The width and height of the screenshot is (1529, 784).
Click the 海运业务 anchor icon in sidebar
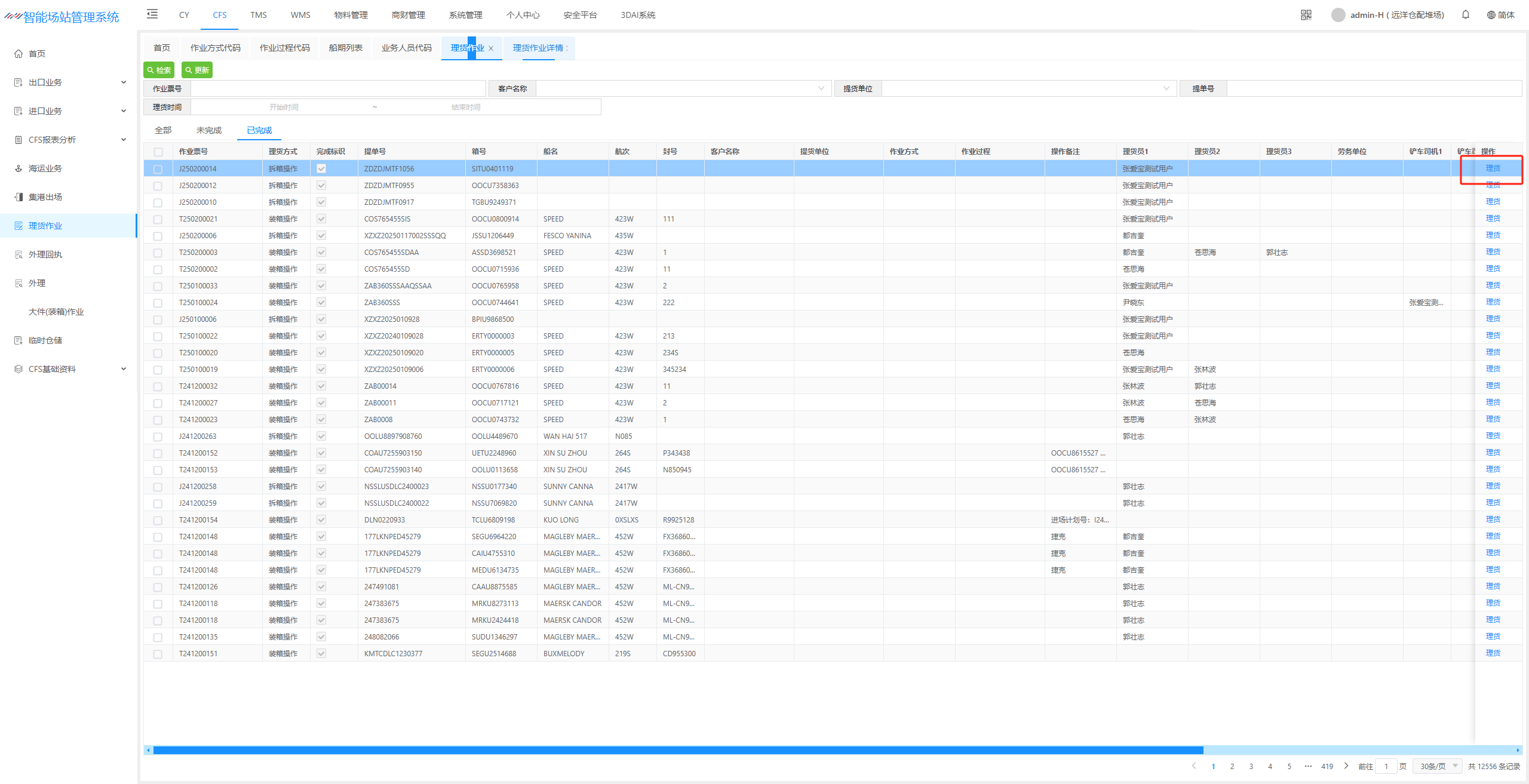coord(19,168)
